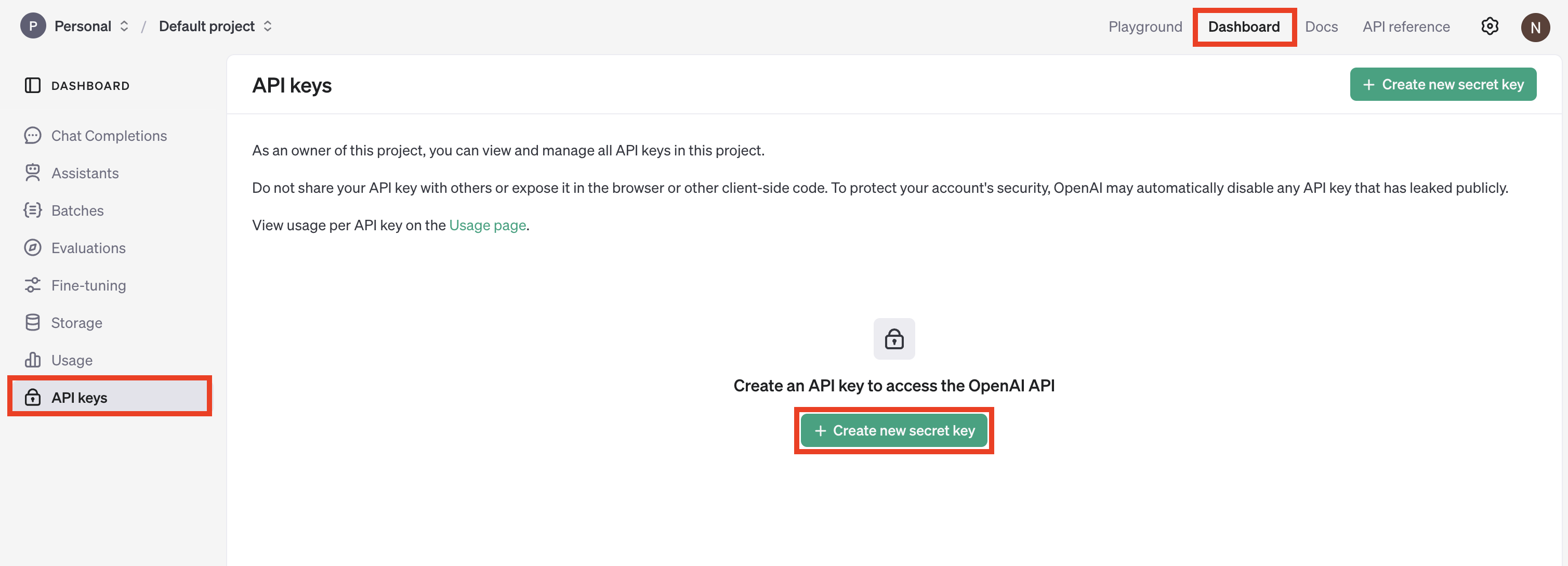Click the Batches braces icon
The height and width of the screenshot is (566, 1568).
tap(32, 210)
